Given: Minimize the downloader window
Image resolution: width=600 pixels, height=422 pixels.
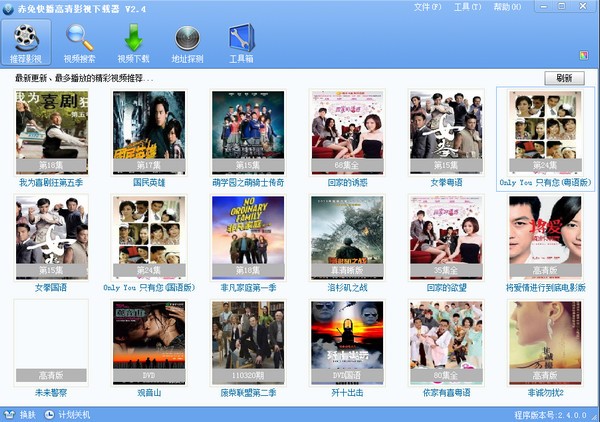Looking at the screenshot, I should [544, 7].
